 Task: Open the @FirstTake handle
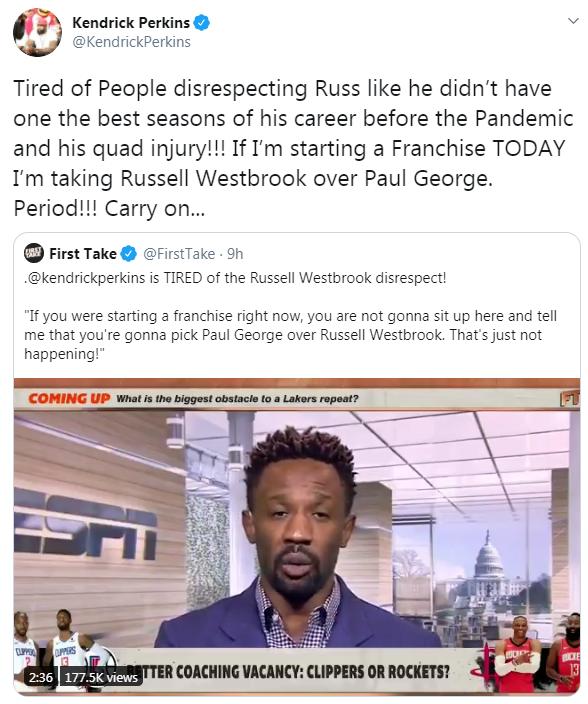point(179,254)
